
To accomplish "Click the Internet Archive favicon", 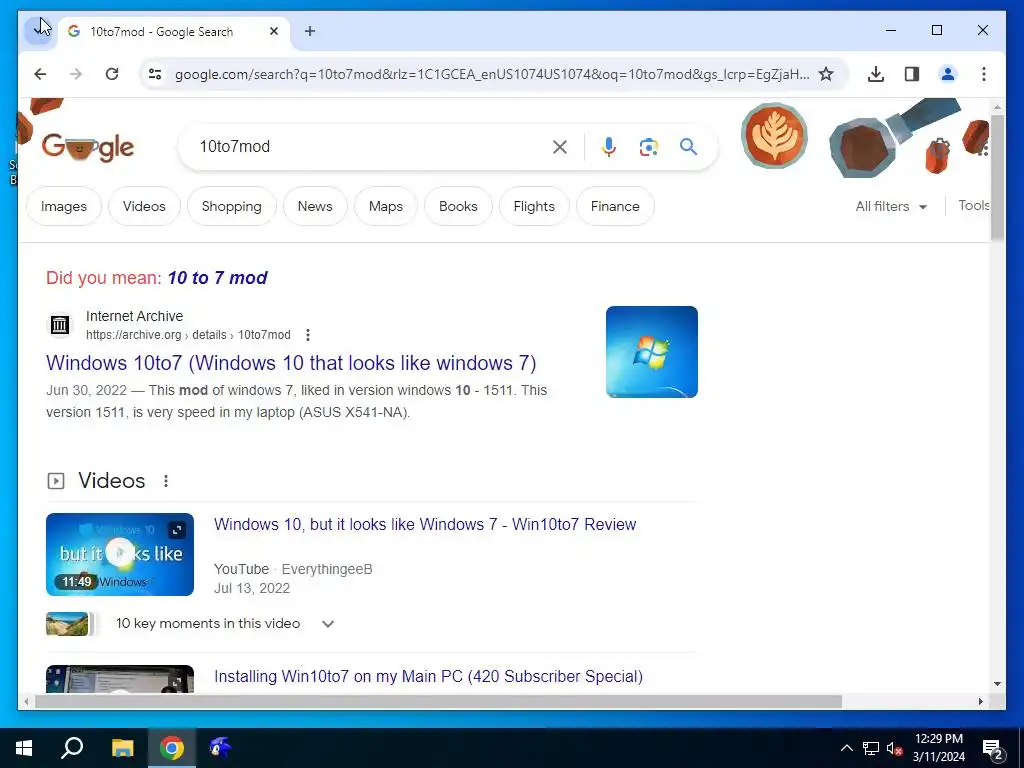I will [60, 325].
